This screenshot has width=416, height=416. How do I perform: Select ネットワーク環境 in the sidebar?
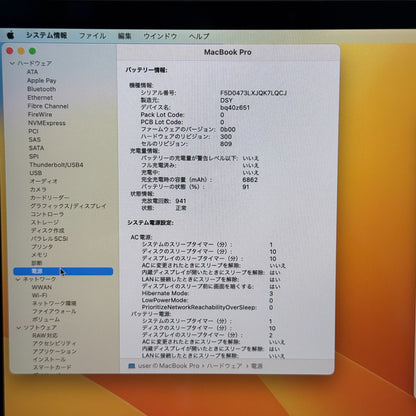click(54, 303)
